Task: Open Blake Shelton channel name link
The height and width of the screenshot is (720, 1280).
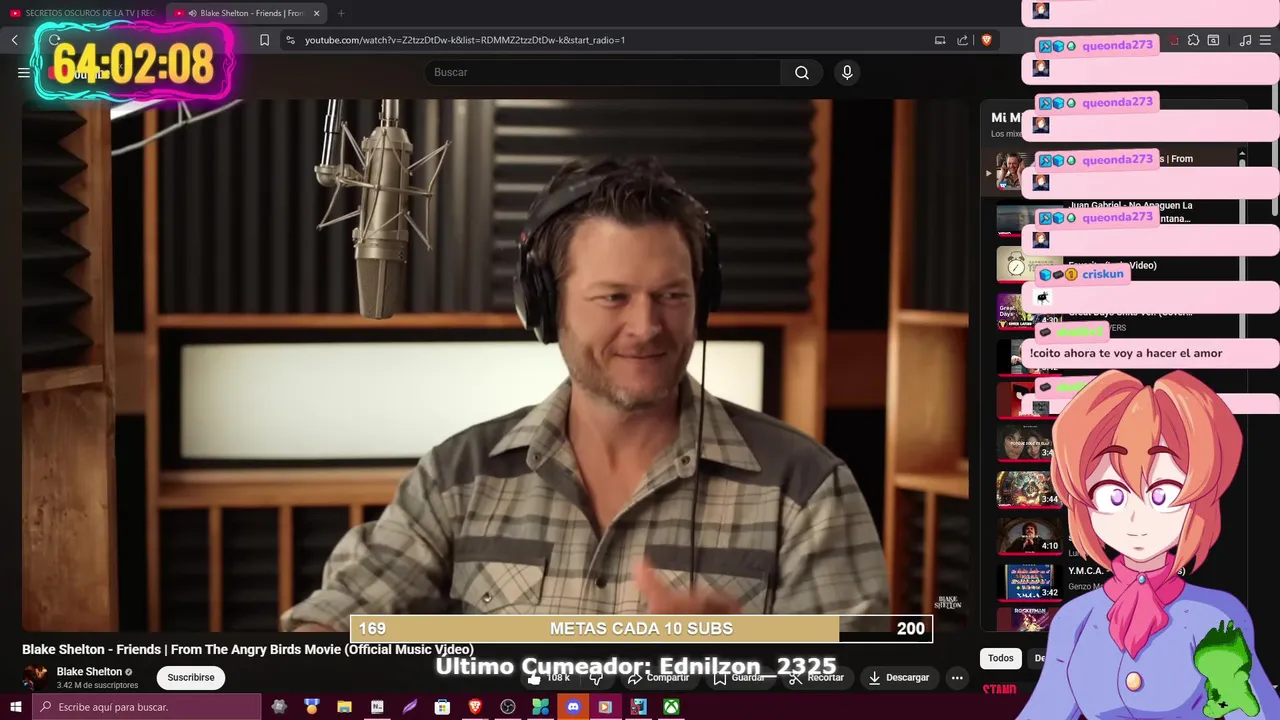Action: (89, 672)
